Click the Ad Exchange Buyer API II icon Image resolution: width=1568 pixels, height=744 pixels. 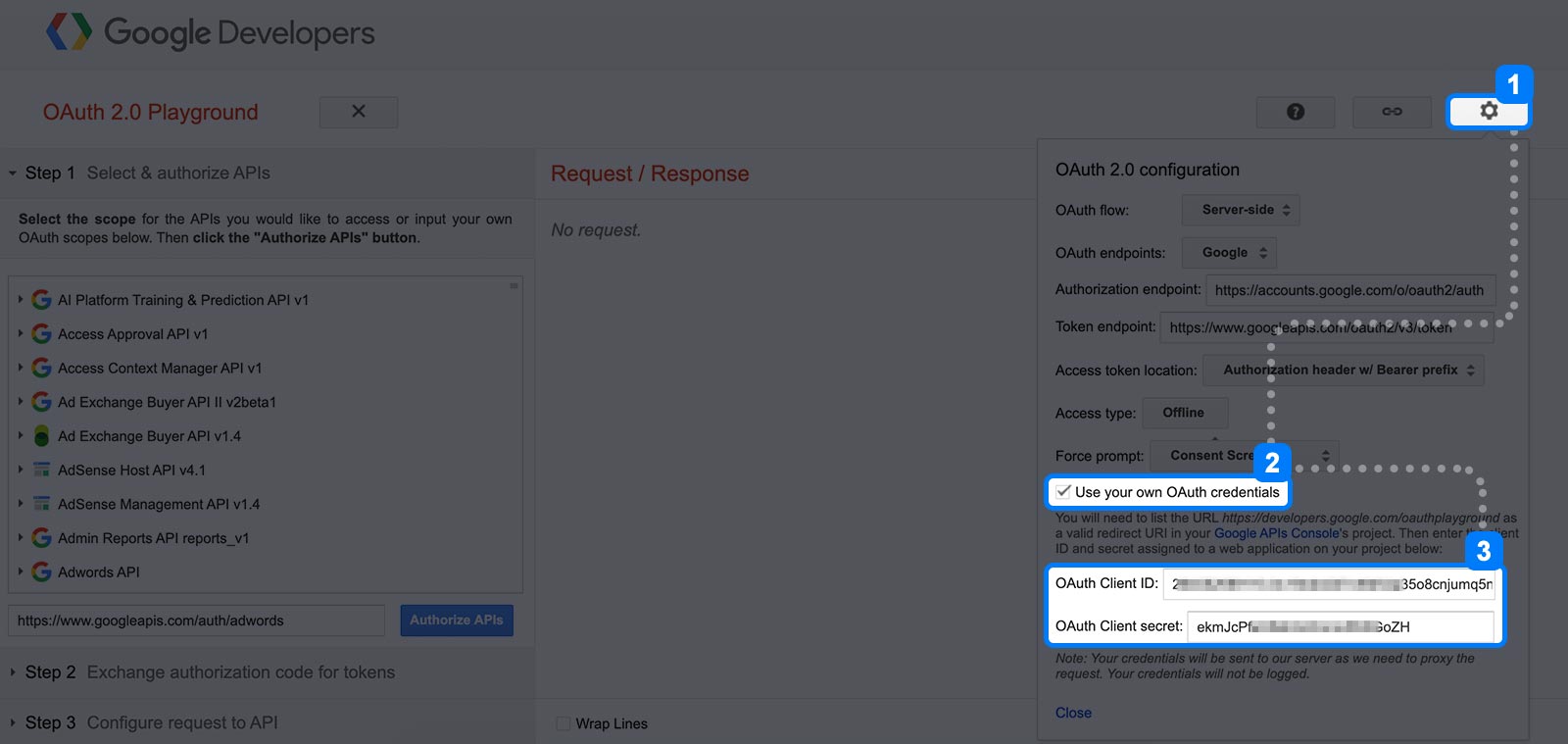(41, 402)
